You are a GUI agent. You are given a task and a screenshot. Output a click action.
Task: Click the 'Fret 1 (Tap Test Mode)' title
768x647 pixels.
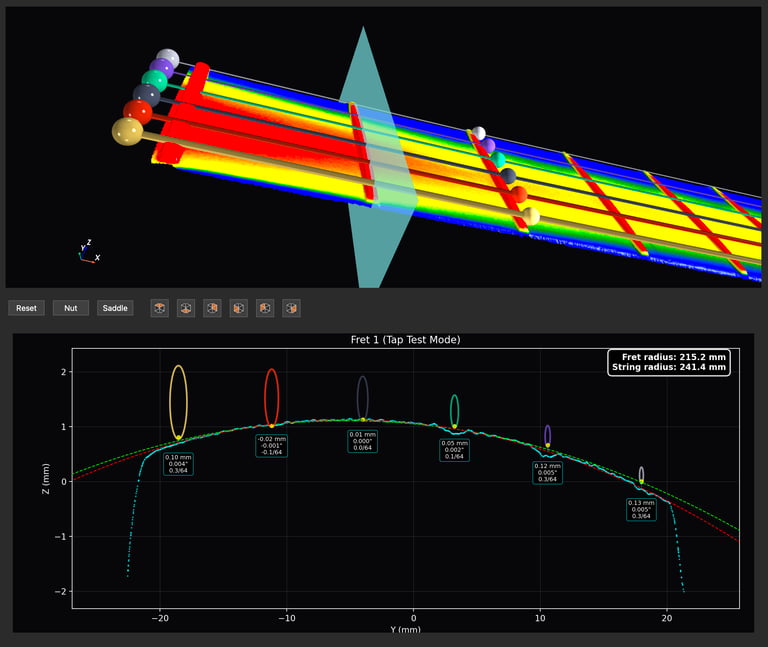click(406, 339)
